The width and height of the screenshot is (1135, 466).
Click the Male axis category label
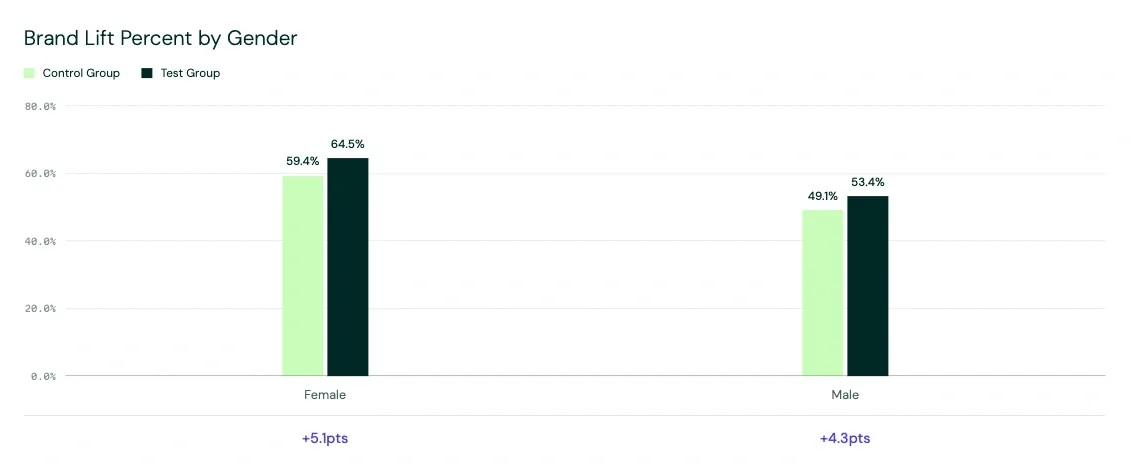click(x=845, y=395)
